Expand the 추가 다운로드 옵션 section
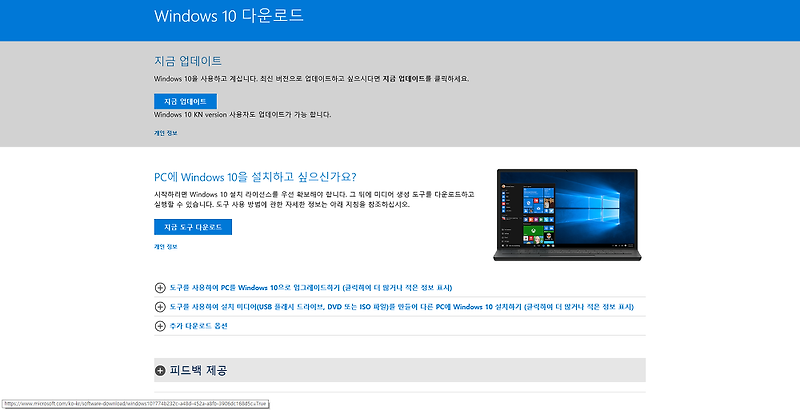Viewport: 800px width, 410px height. 198,326
